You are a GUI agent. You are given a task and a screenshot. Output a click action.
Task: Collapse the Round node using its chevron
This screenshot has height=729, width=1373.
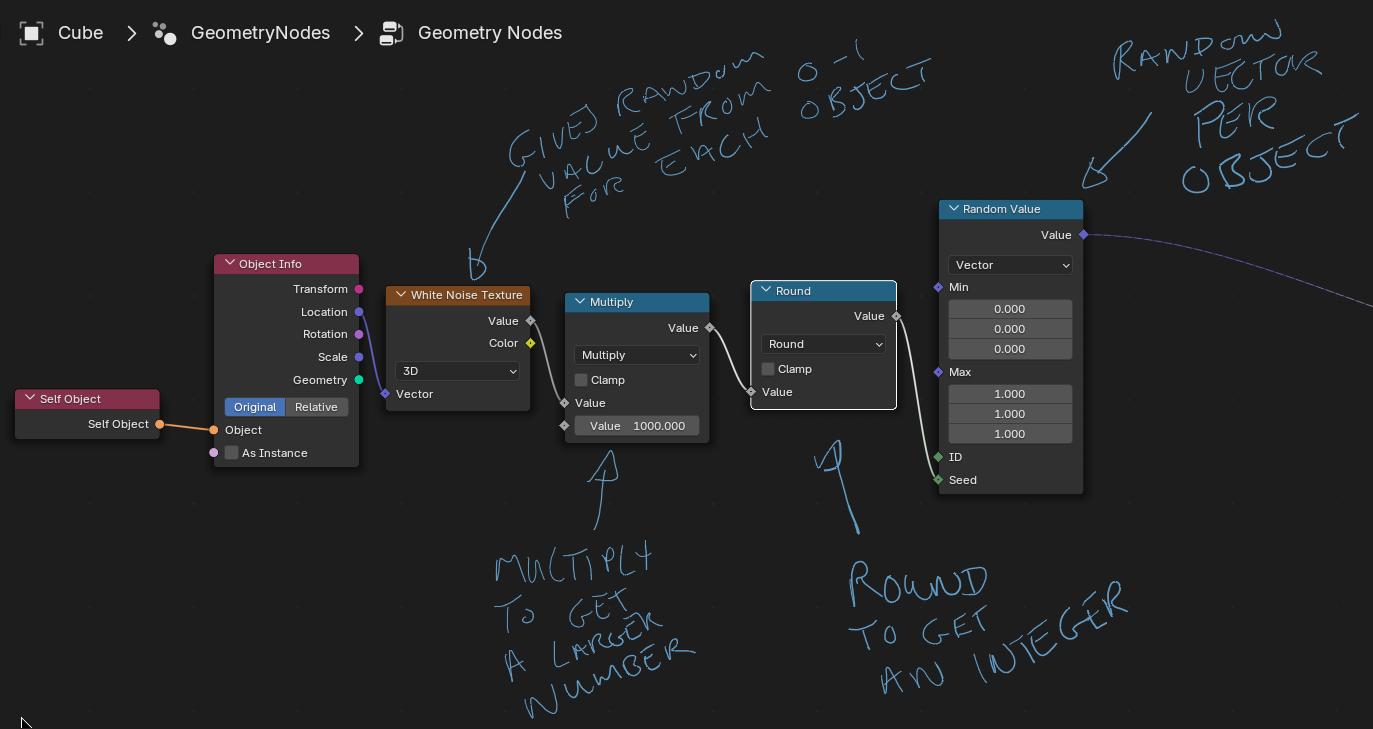(766, 291)
